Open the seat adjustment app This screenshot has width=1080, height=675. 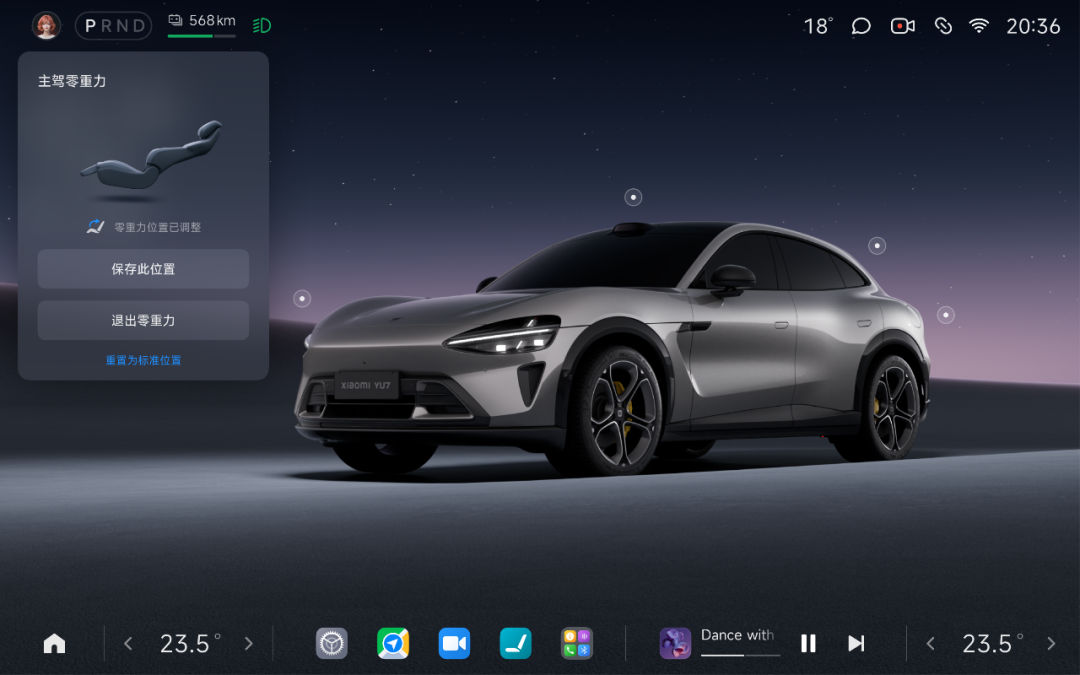pyautogui.click(x=515, y=643)
